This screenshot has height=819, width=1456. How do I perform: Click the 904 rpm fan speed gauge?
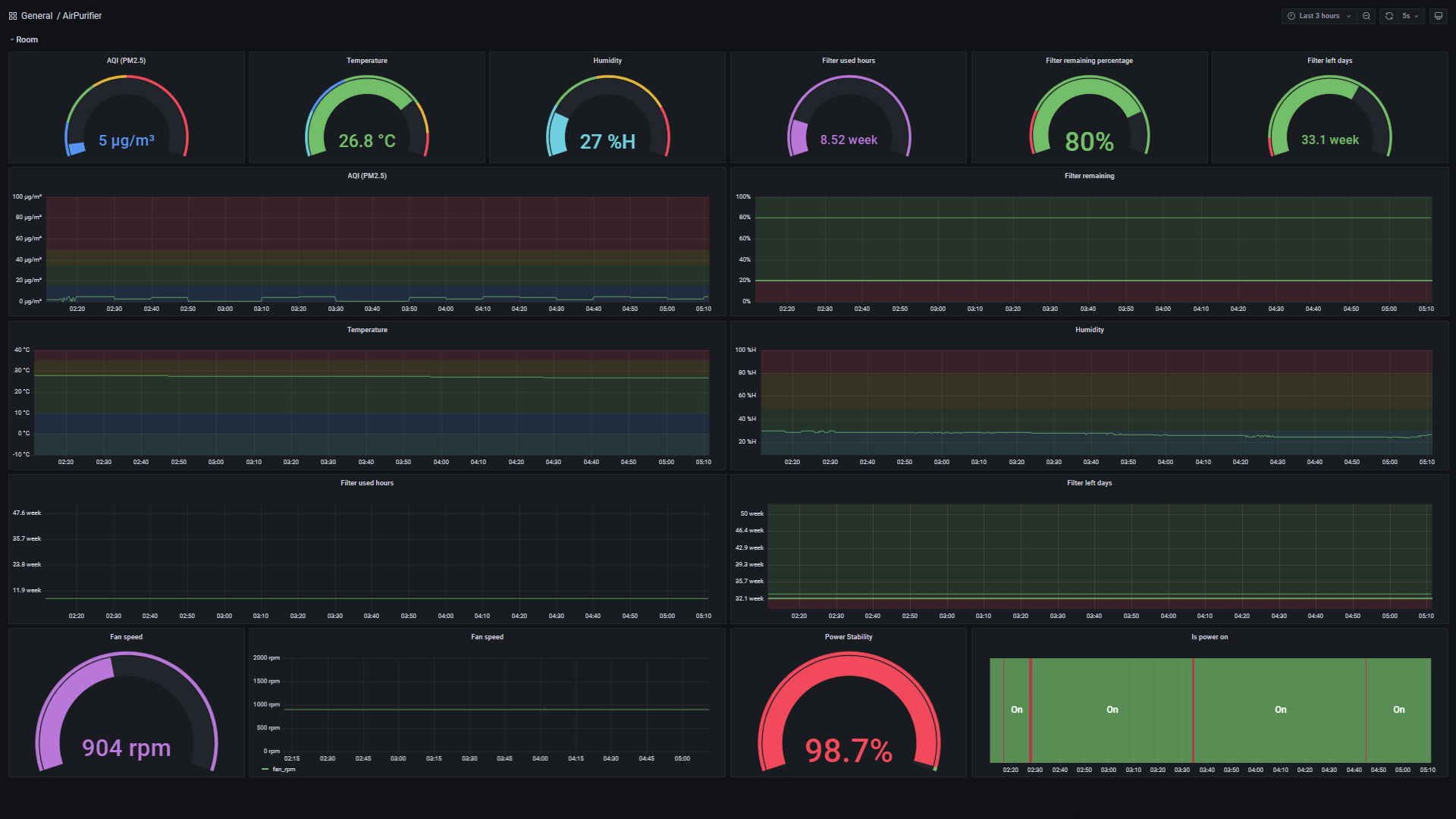(127, 748)
